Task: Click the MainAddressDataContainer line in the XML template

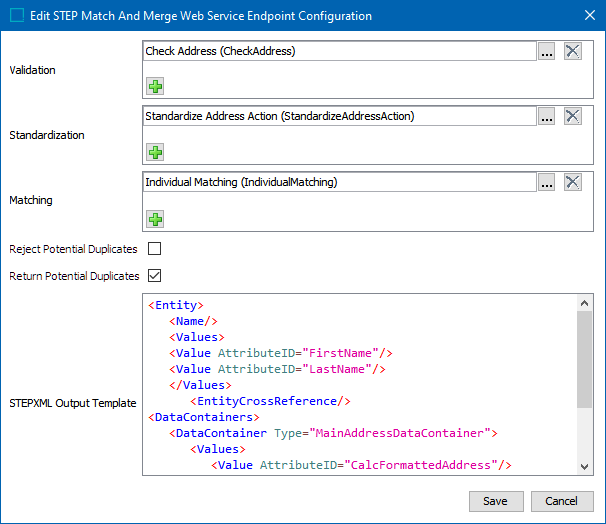Action: 335,433
